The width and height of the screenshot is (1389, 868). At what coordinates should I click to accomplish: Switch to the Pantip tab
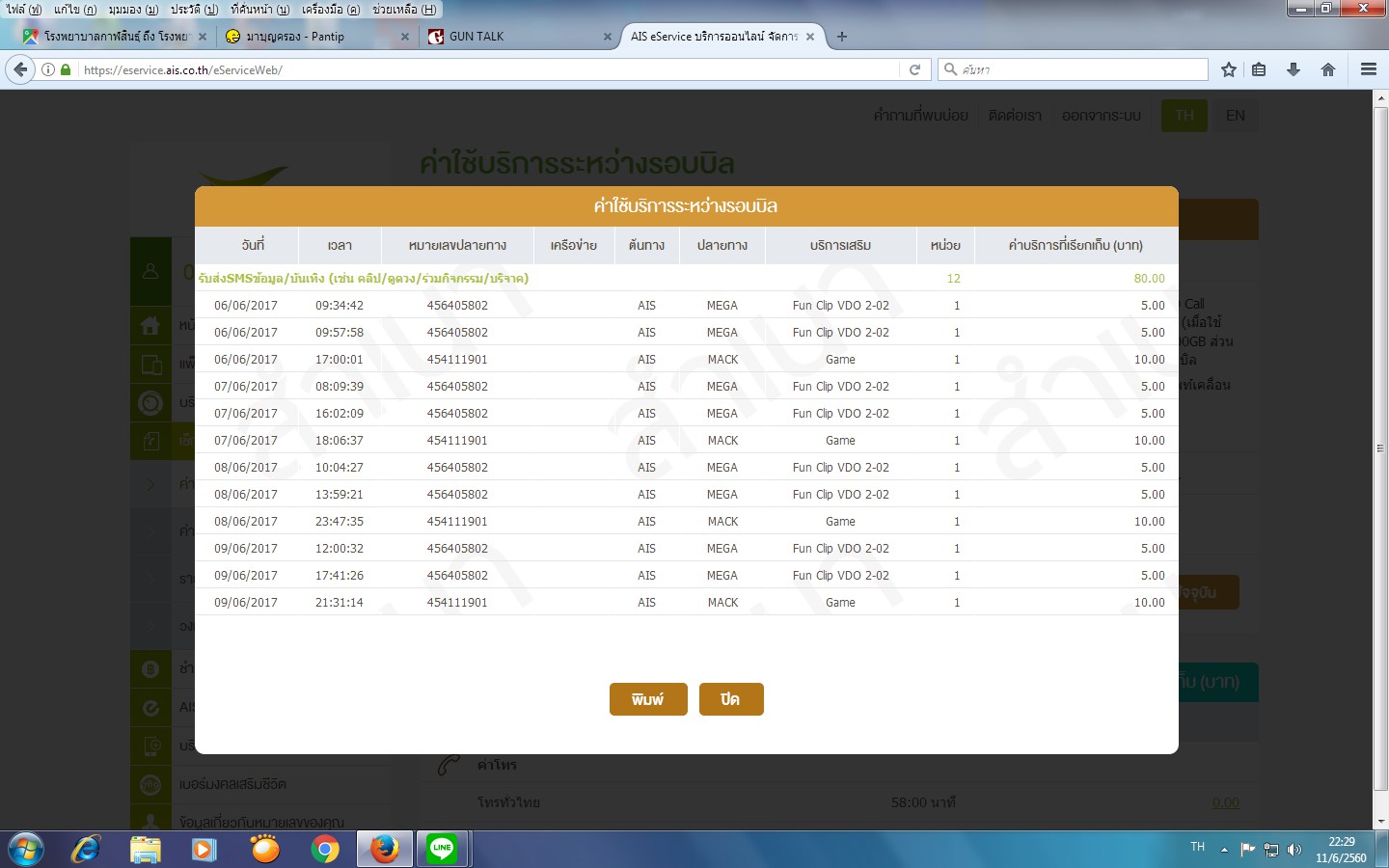316,37
